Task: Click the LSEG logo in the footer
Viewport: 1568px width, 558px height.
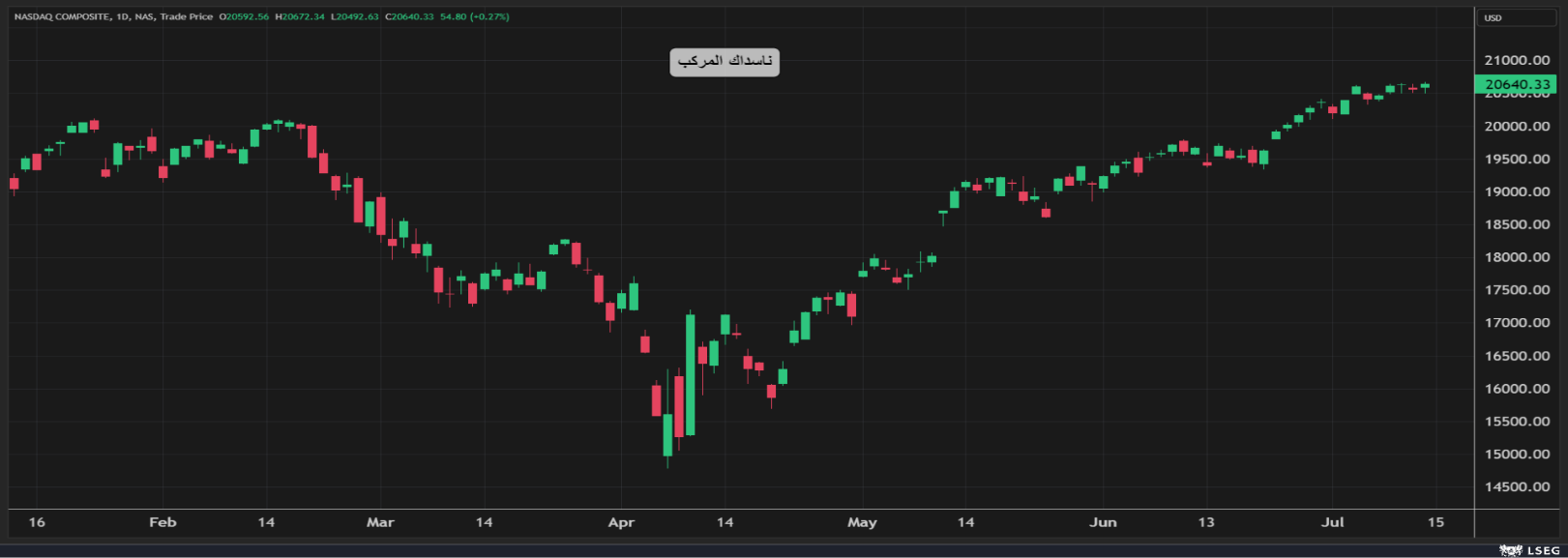Action: 1529,550
